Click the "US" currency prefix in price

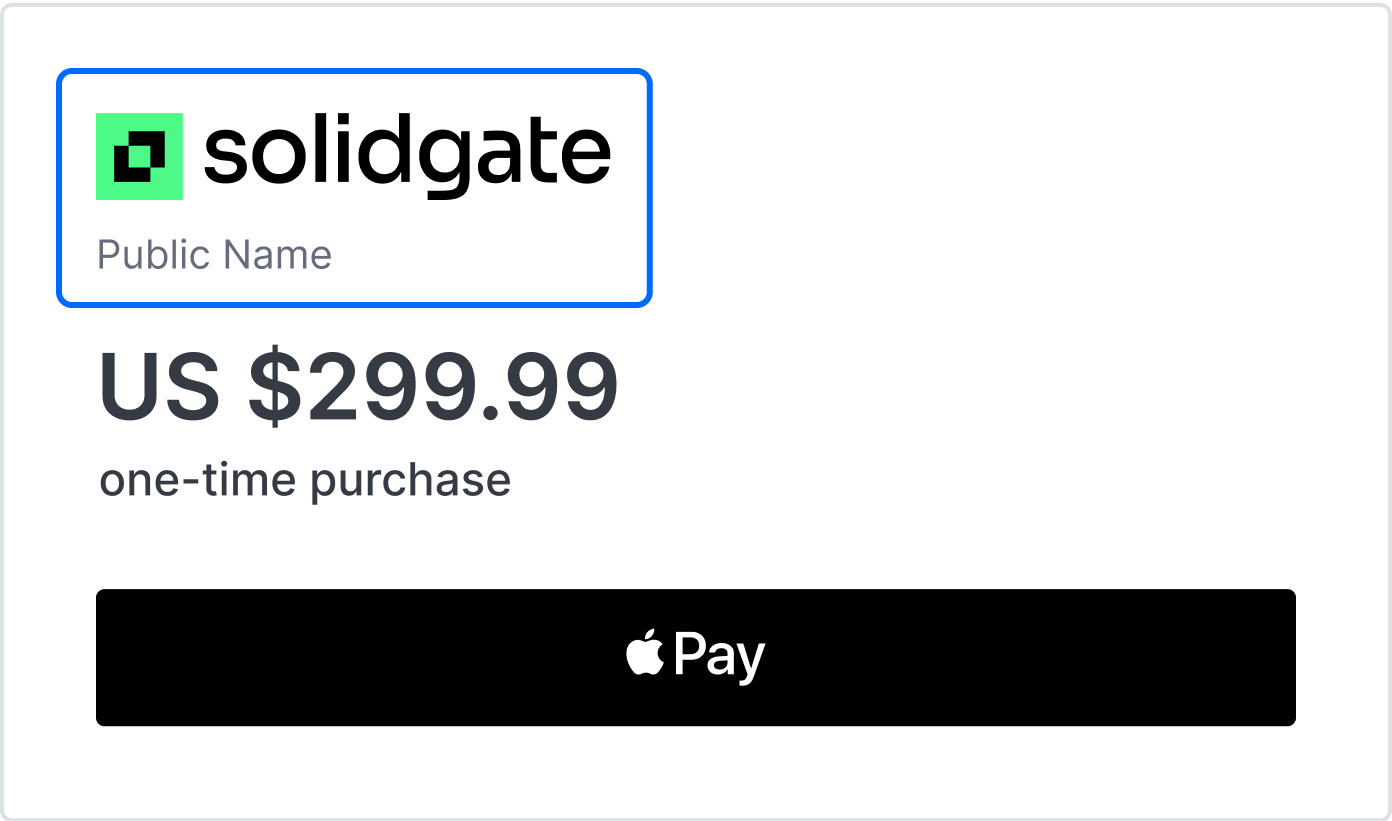click(x=159, y=387)
